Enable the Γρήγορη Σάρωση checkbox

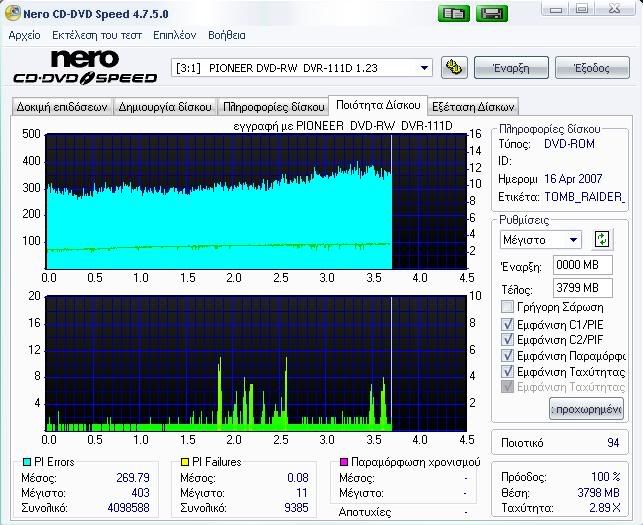tap(508, 307)
